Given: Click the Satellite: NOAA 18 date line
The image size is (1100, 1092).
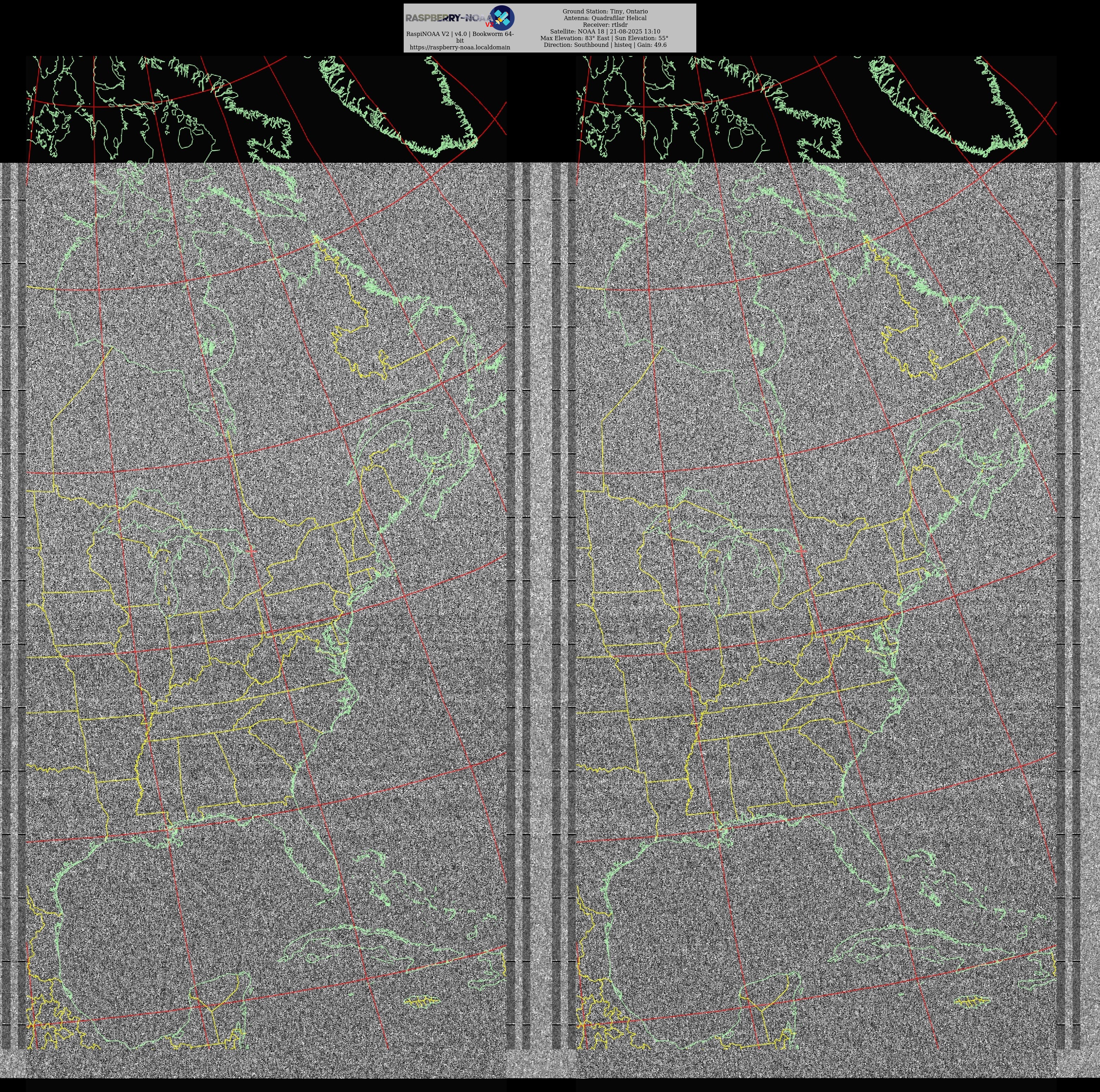Looking at the screenshot, I should click(605, 32).
